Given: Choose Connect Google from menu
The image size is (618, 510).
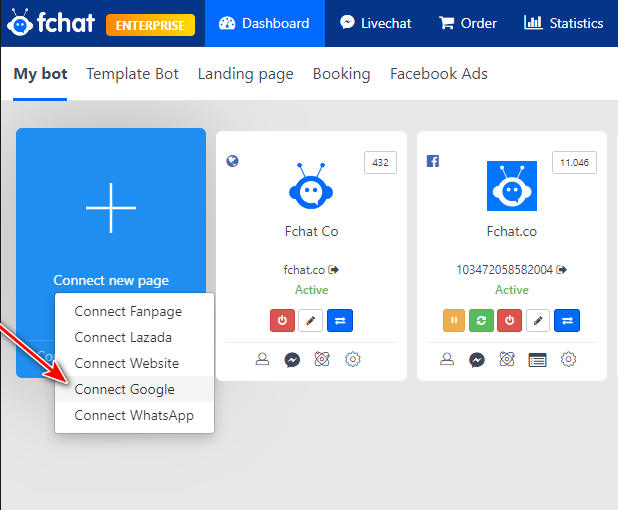Looking at the screenshot, I should click(134, 389).
